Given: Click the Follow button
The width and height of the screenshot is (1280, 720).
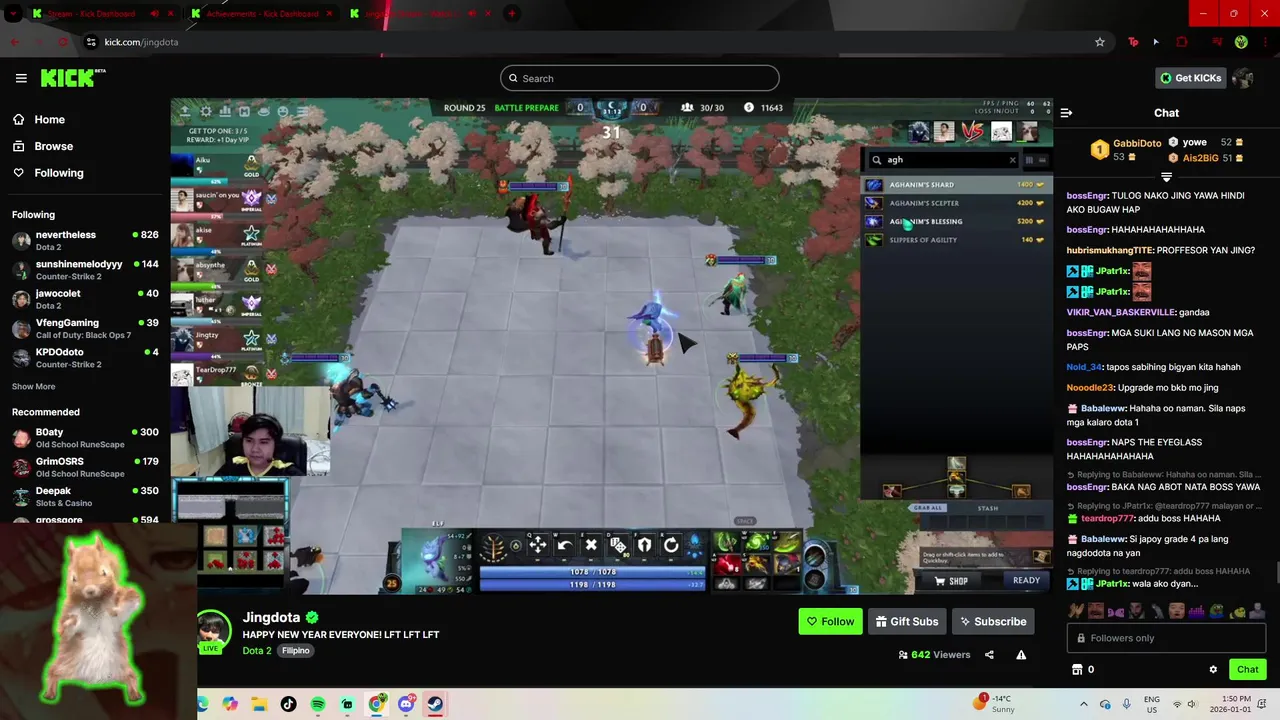Looking at the screenshot, I should click(830, 621).
